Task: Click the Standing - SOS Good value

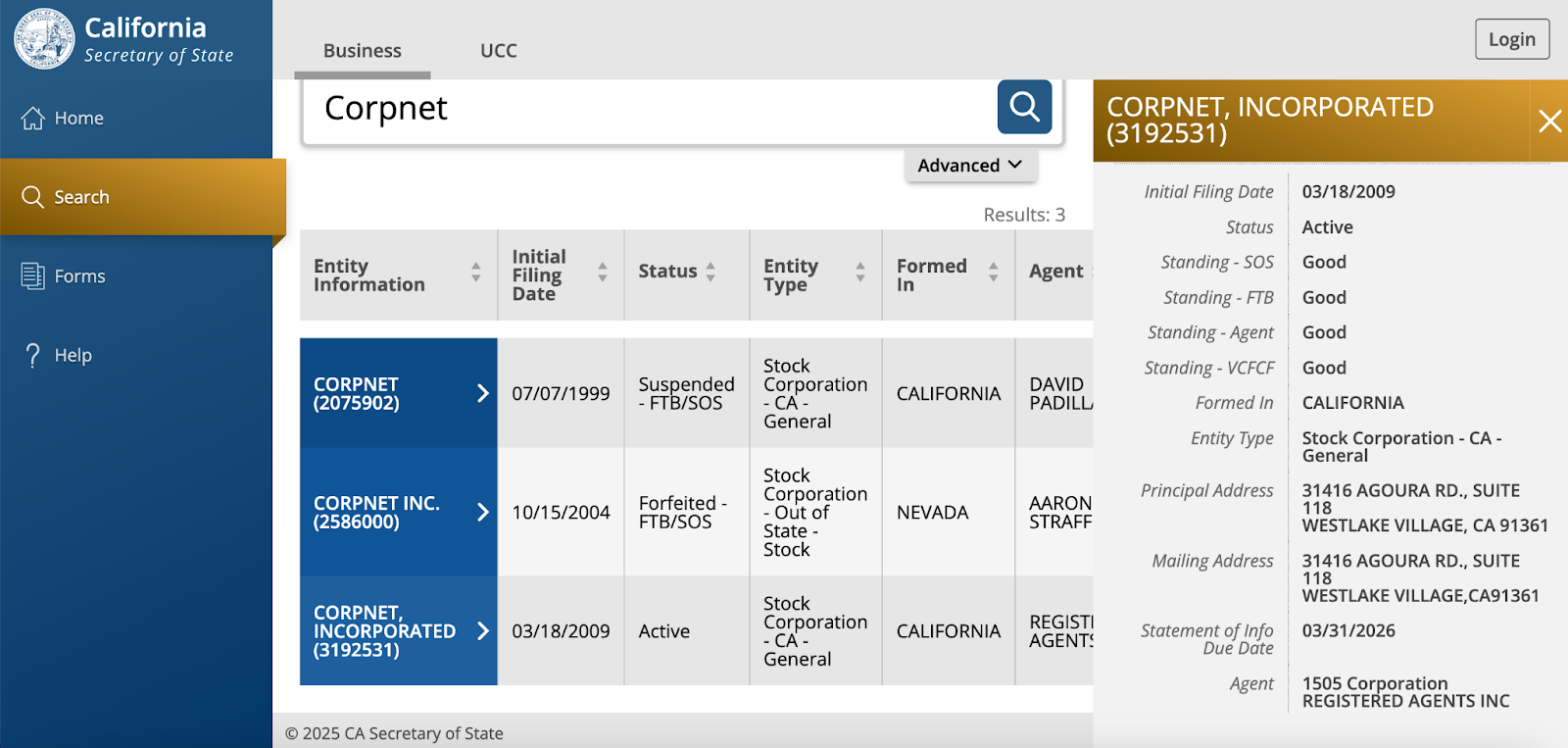Action: [1324, 262]
